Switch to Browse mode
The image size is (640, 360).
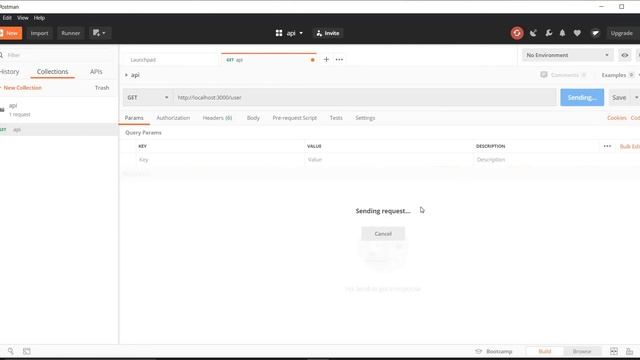[x=582, y=351]
